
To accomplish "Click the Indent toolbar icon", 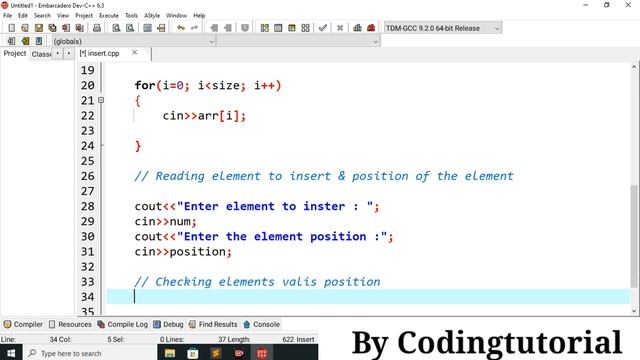I will pos(214,28).
